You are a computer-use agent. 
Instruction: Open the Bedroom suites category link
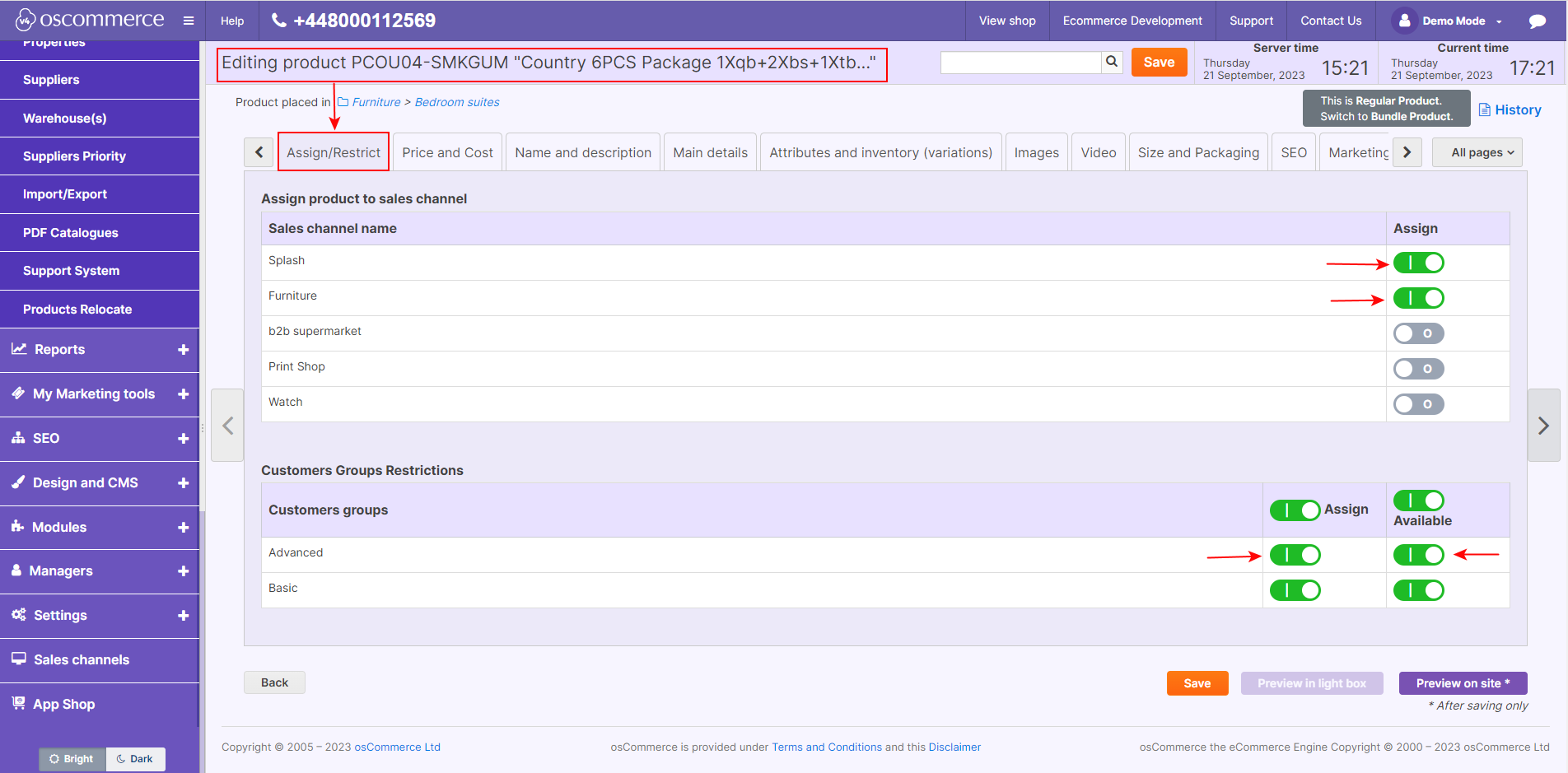click(457, 102)
